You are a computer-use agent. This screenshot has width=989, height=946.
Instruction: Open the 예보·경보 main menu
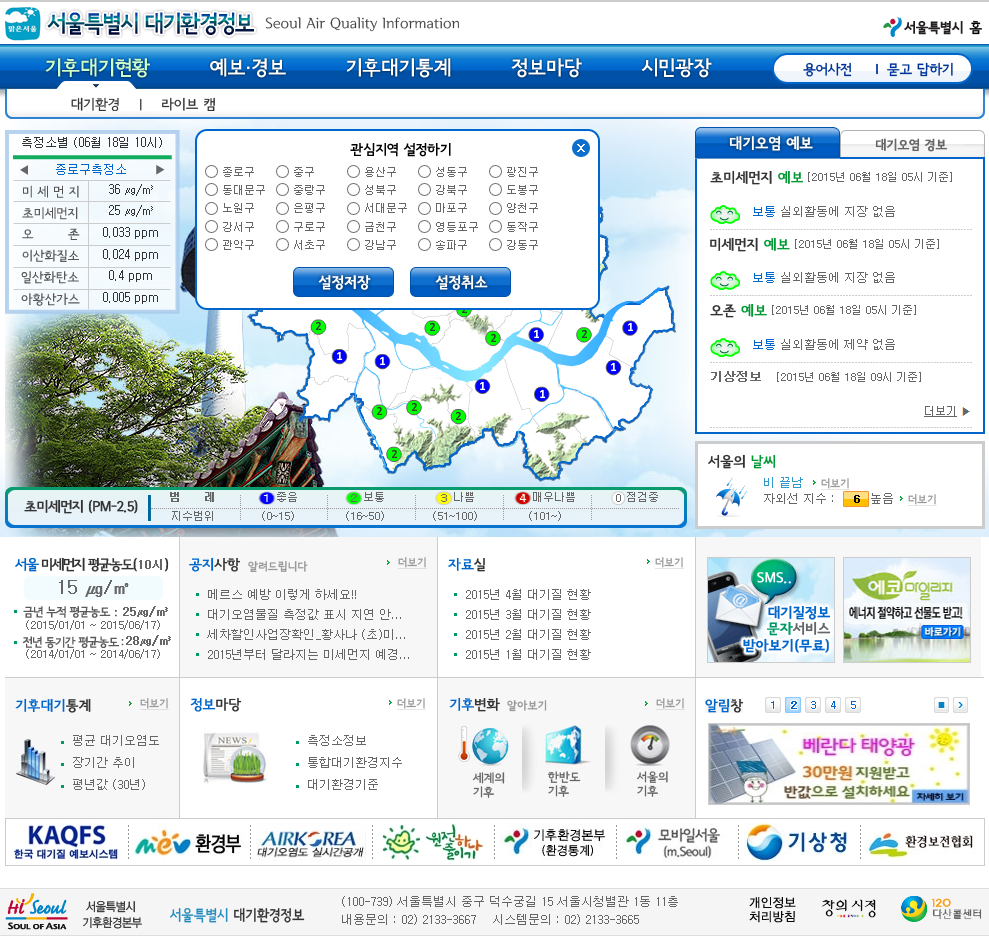247,68
